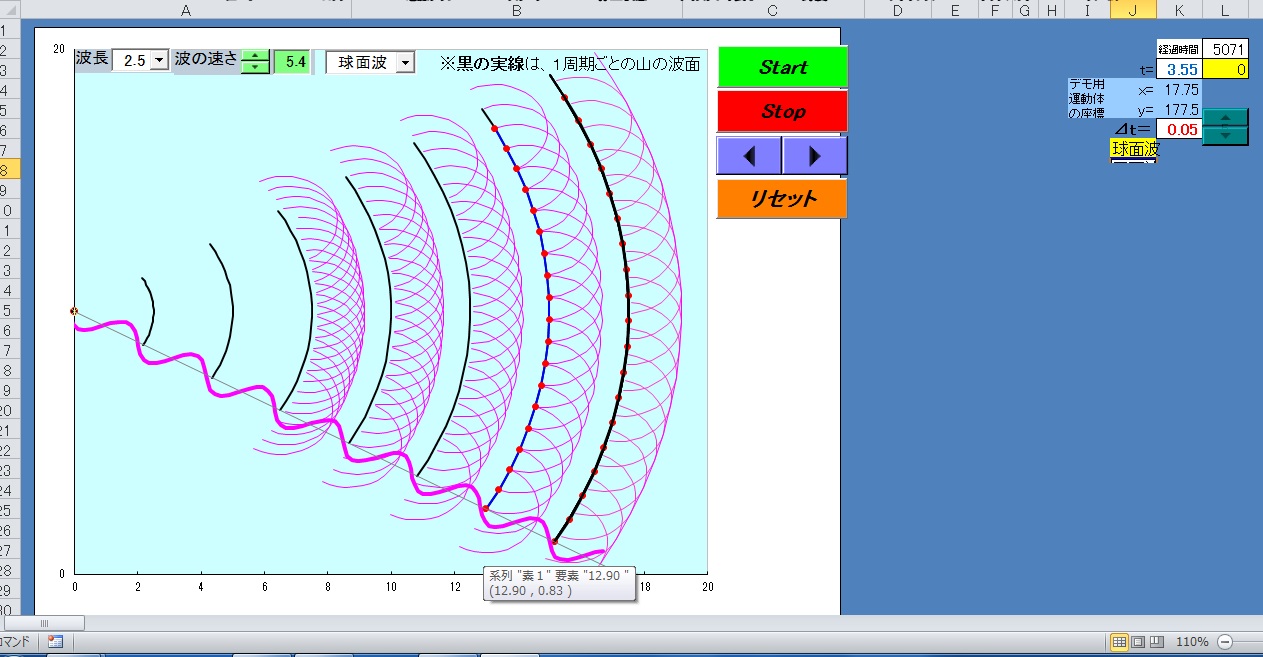Open the 球面波 wave type dropdown

404,63
